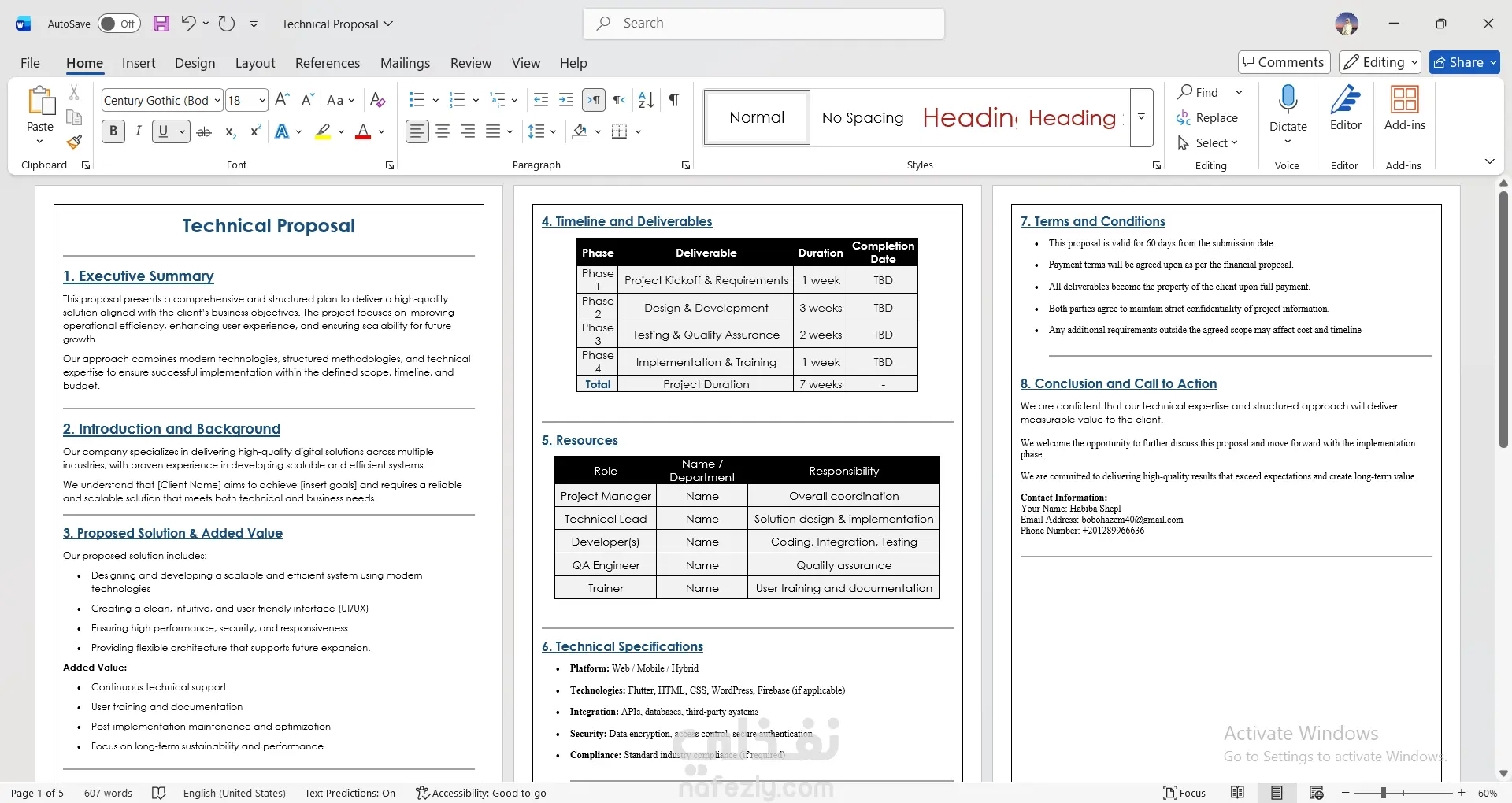The width and height of the screenshot is (1512, 803).
Task: Undo the last action
Action: point(188,24)
